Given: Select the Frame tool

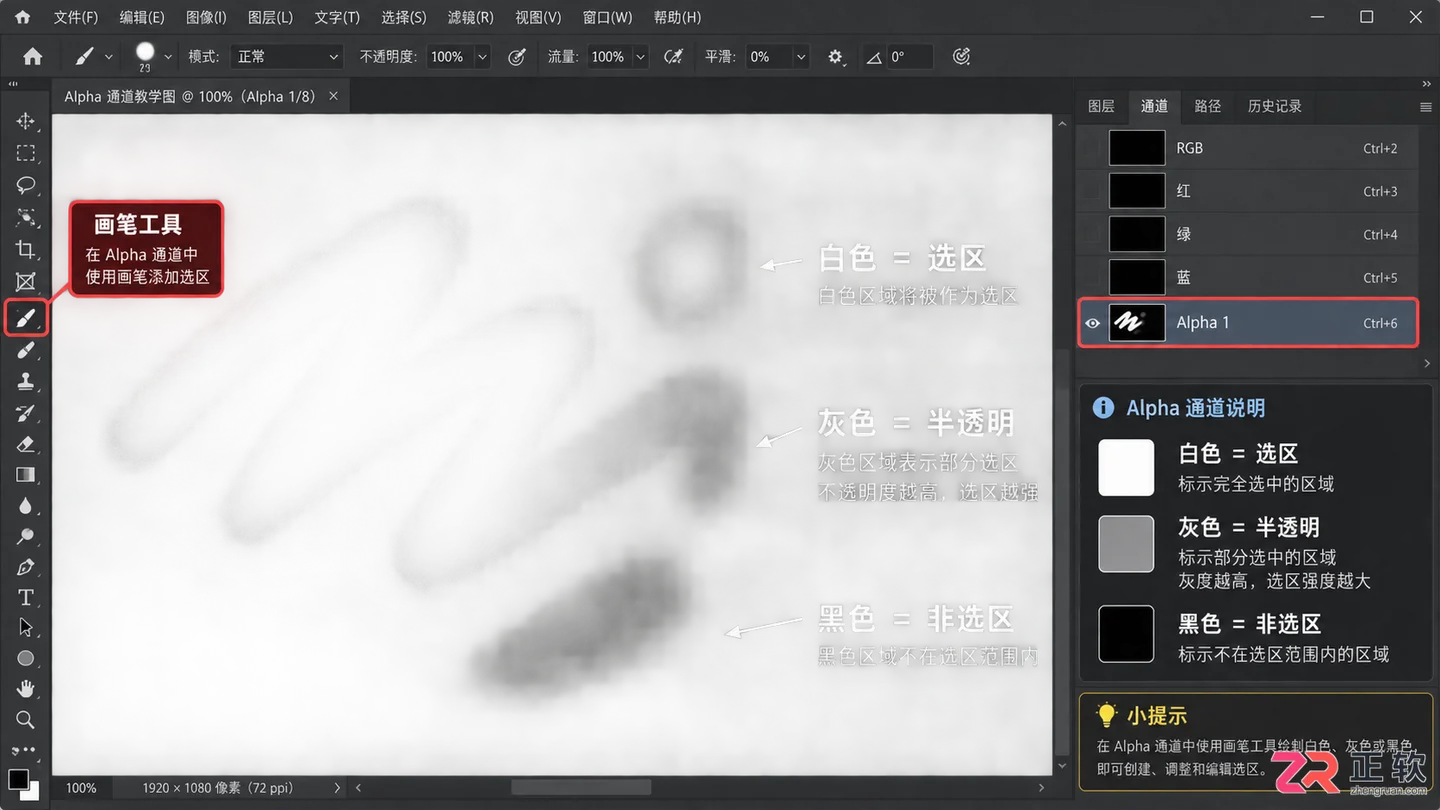Looking at the screenshot, I should (25, 282).
